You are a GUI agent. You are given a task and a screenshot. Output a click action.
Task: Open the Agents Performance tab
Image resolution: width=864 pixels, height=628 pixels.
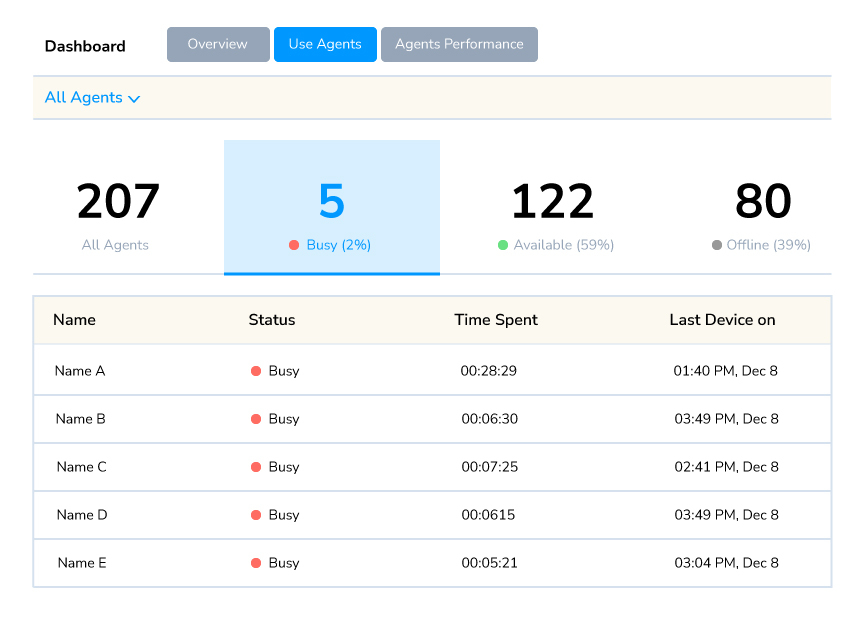pos(459,45)
